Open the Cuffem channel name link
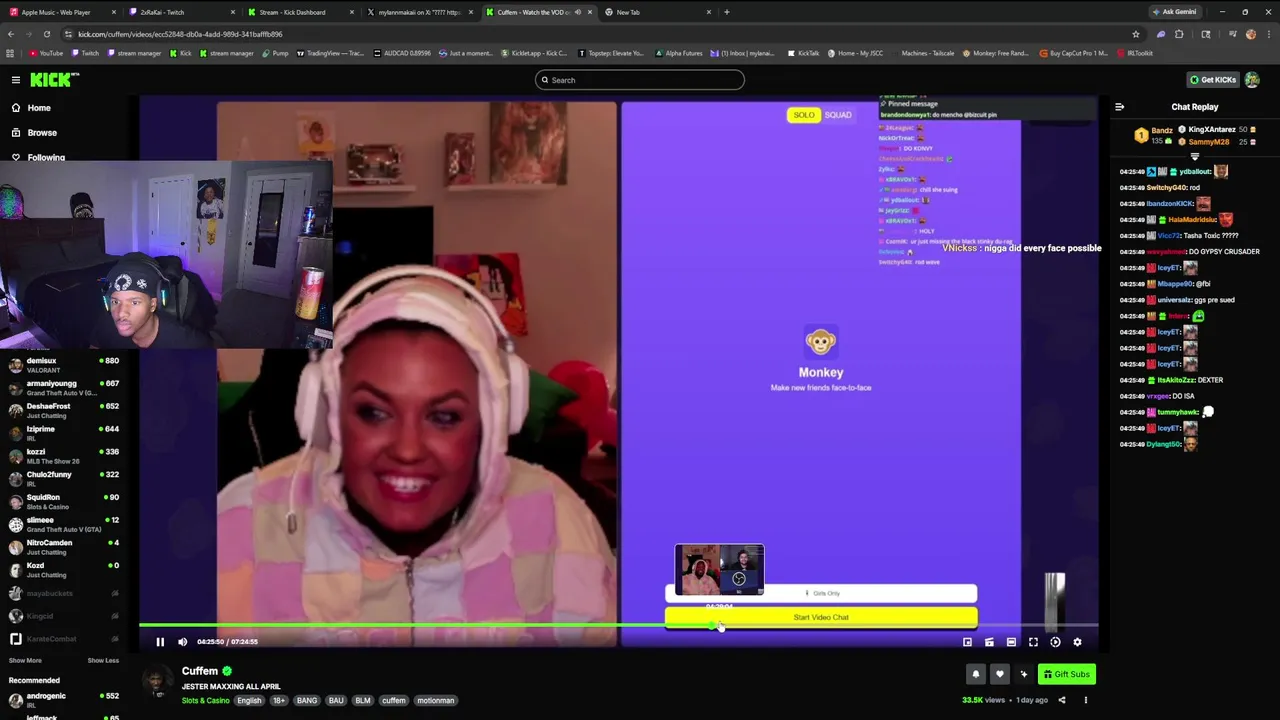Viewport: 1280px width, 720px height. (x=200, y=671)
